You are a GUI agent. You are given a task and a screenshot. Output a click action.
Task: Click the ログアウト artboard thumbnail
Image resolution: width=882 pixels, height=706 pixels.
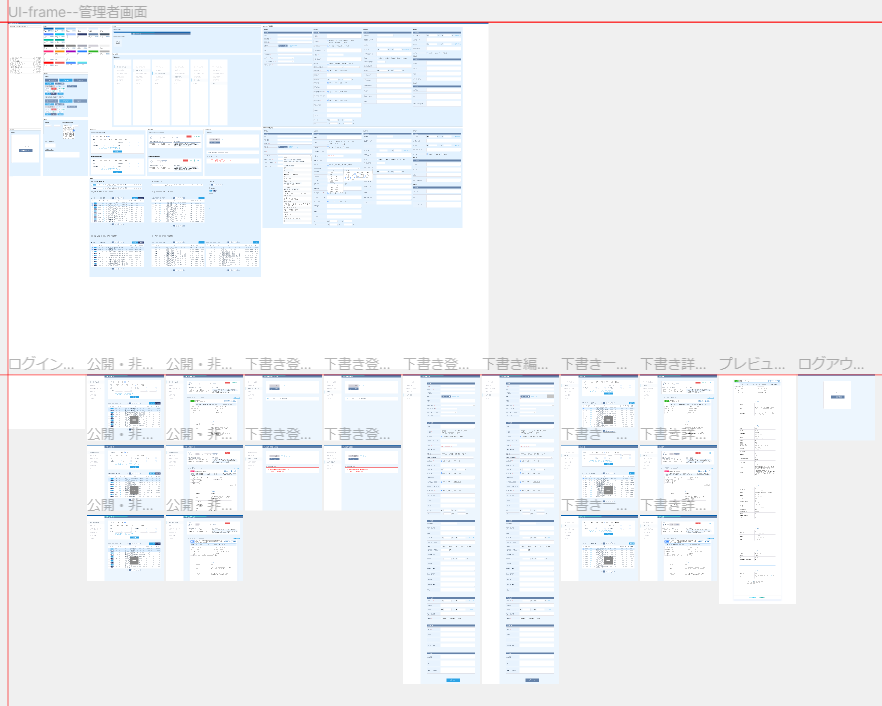pos(837,407)
